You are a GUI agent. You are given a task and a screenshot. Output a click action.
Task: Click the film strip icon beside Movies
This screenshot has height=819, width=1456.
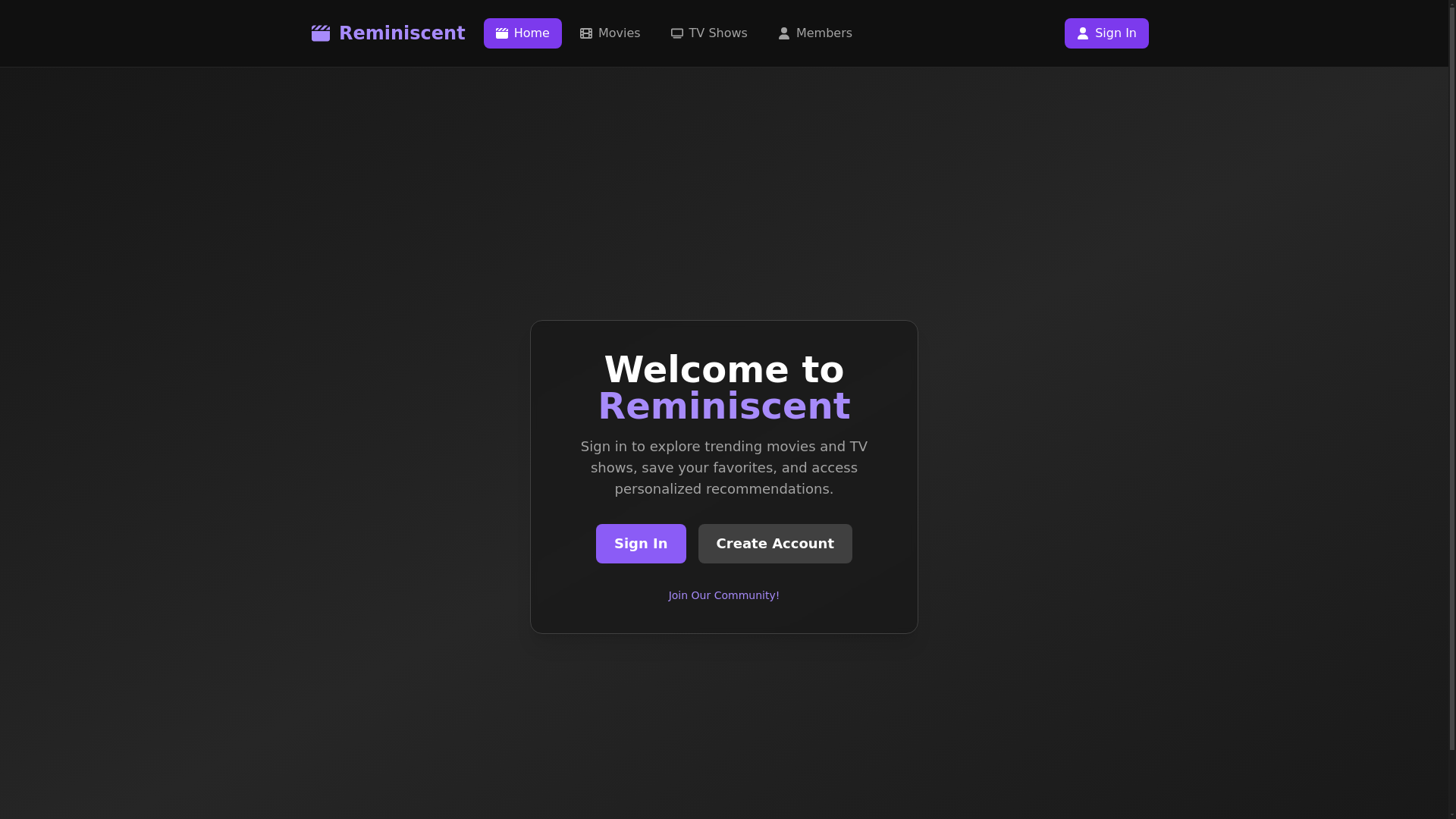(586, 33)
